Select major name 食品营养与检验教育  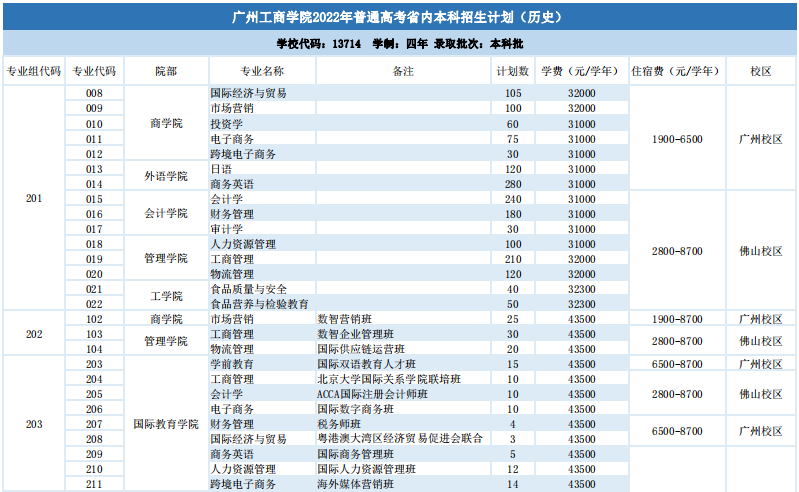coord(259,304)
